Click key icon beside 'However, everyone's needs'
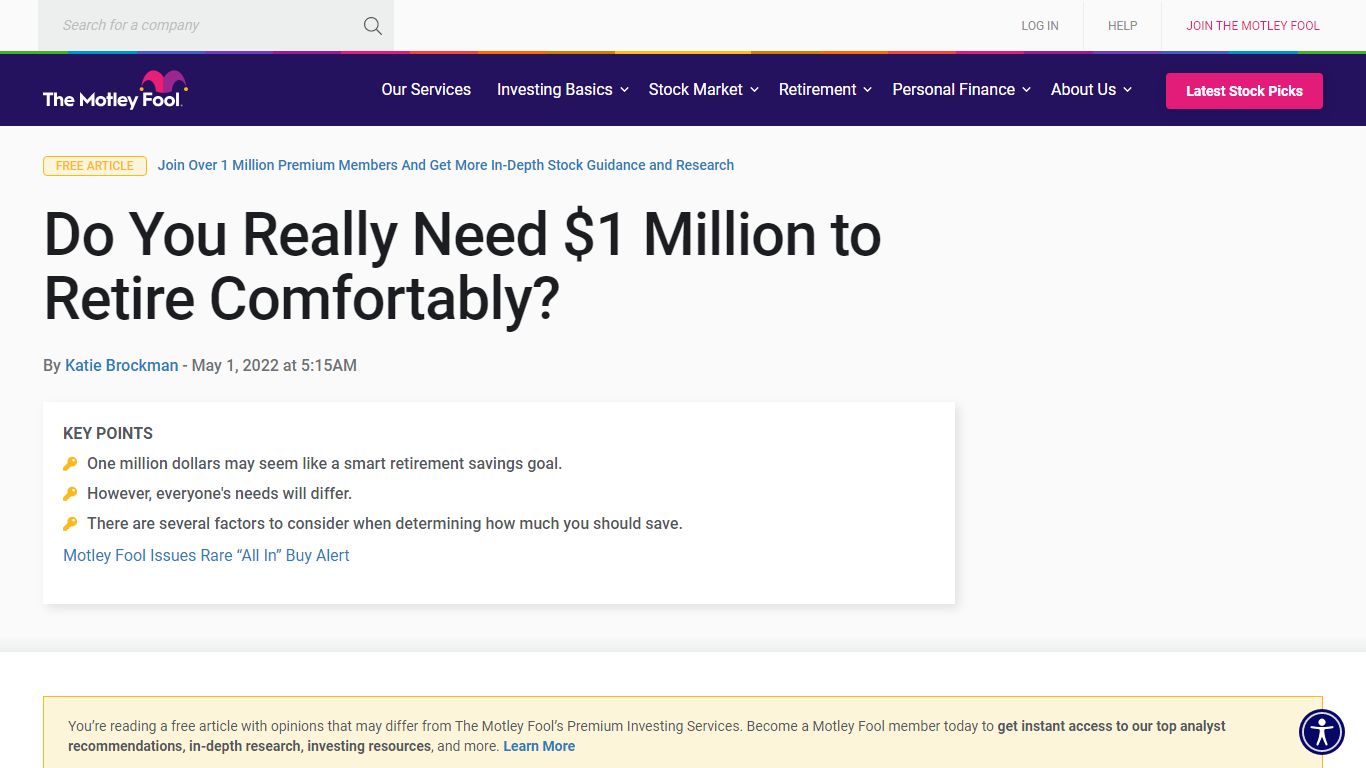This screenshot has width=1366, height=768. [x=70, y=494]
